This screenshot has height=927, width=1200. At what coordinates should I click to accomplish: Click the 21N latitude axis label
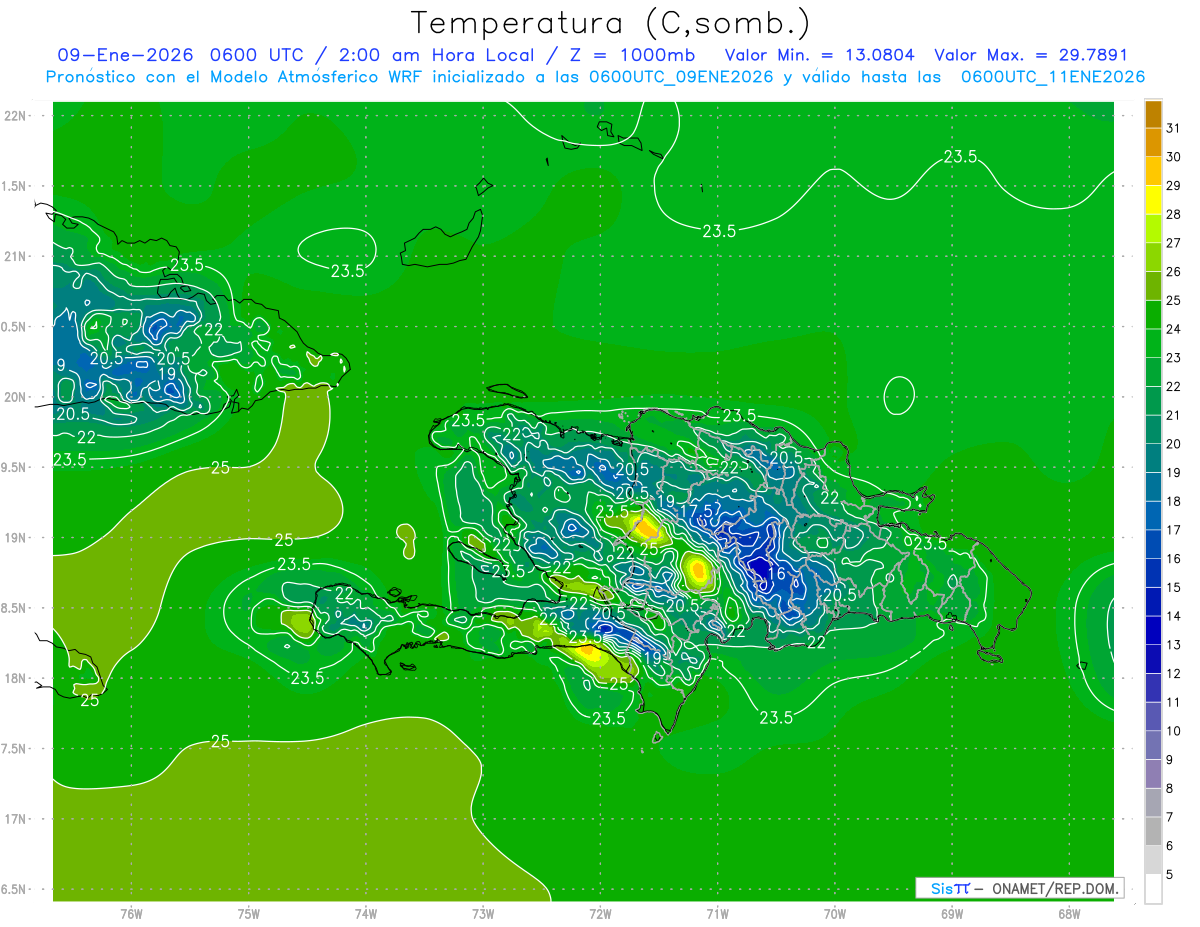[x=15, y=257]
